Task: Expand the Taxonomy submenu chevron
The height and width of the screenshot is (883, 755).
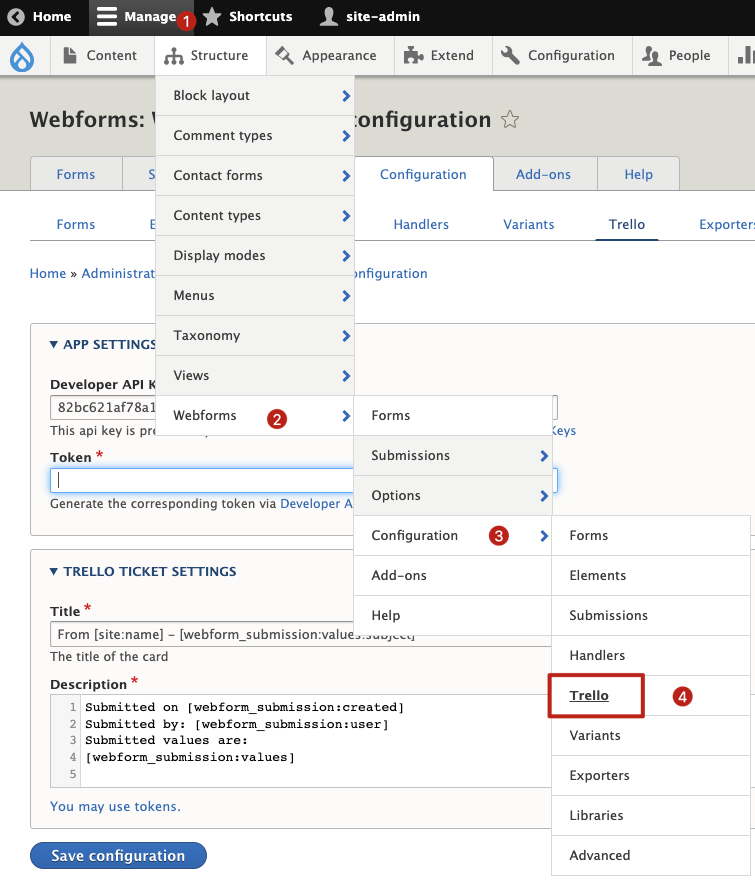Action: coord(345,335)
